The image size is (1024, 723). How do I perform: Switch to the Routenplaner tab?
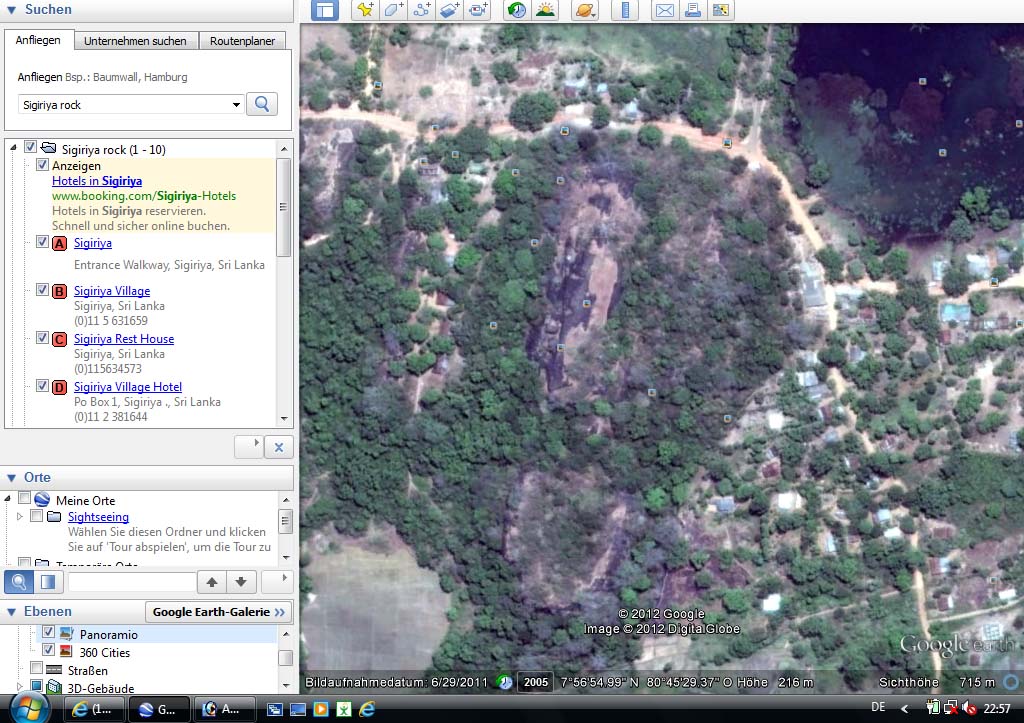(x=242, y=40)
